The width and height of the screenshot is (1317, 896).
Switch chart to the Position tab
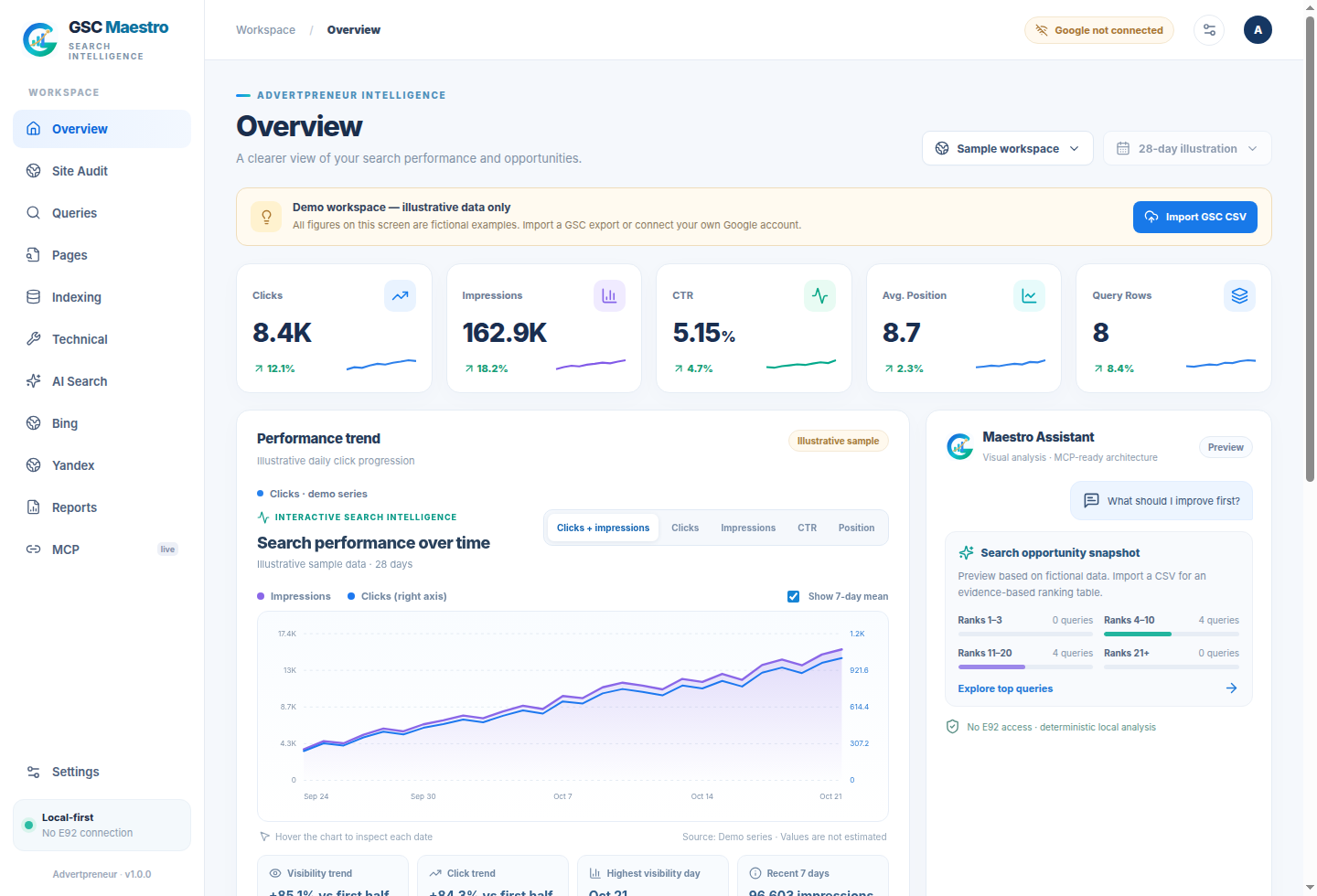tap(856, 528)
